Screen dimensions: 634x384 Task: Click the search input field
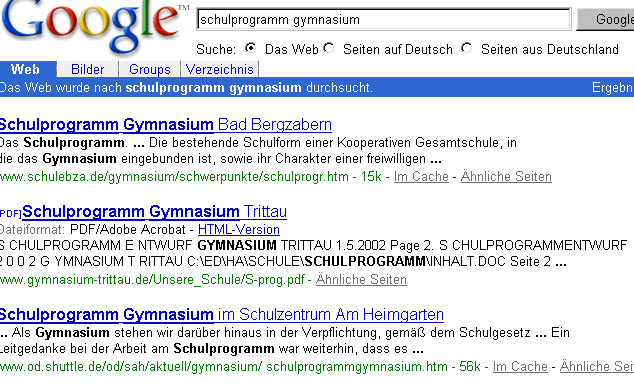pos(384,19)
